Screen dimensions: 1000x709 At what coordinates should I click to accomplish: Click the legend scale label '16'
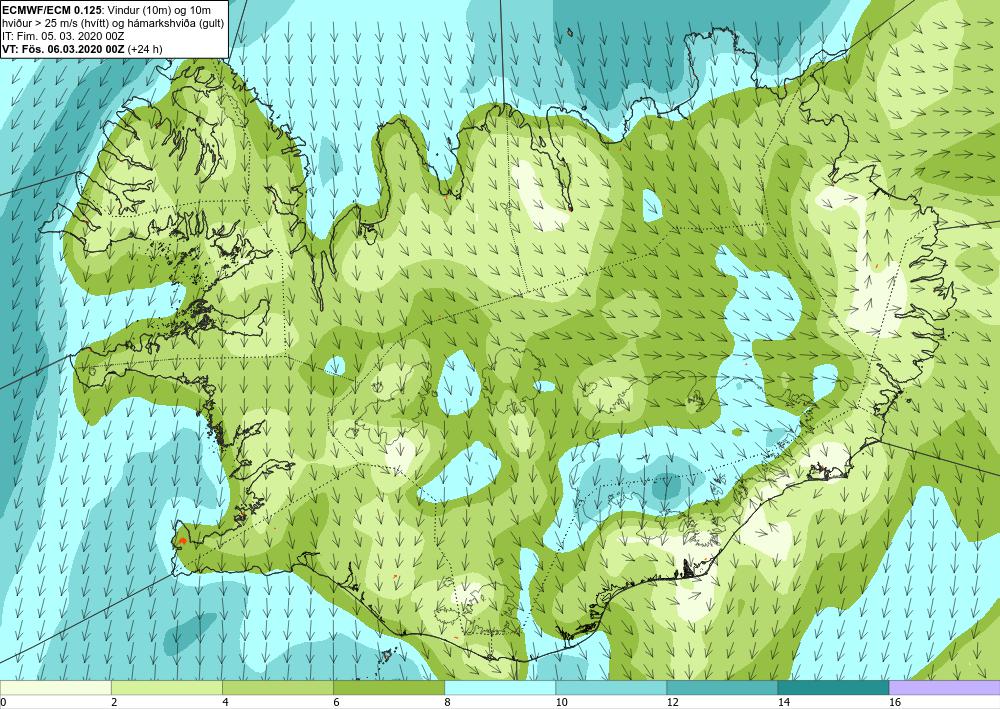click(895, 703)
